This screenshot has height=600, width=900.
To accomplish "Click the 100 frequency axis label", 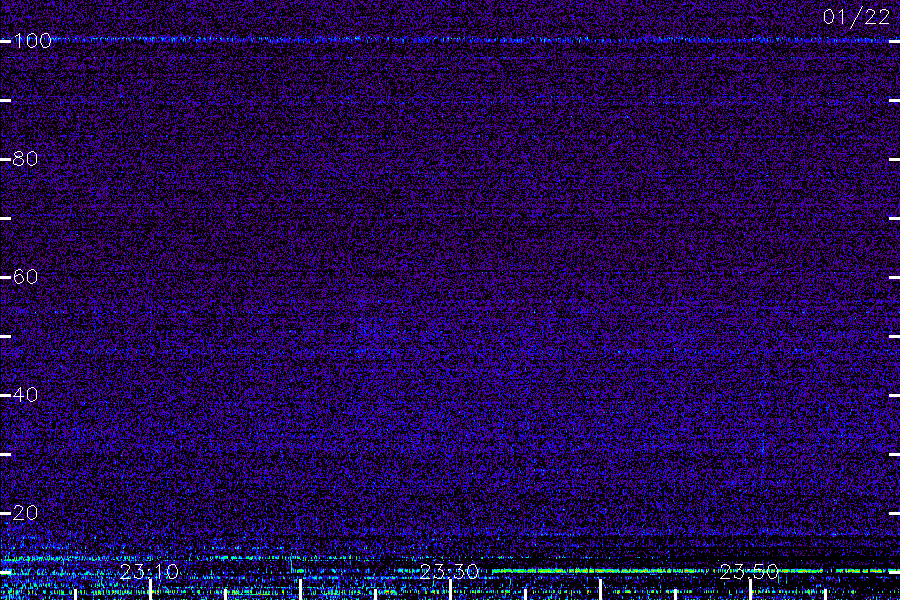I will coord(32,41).
